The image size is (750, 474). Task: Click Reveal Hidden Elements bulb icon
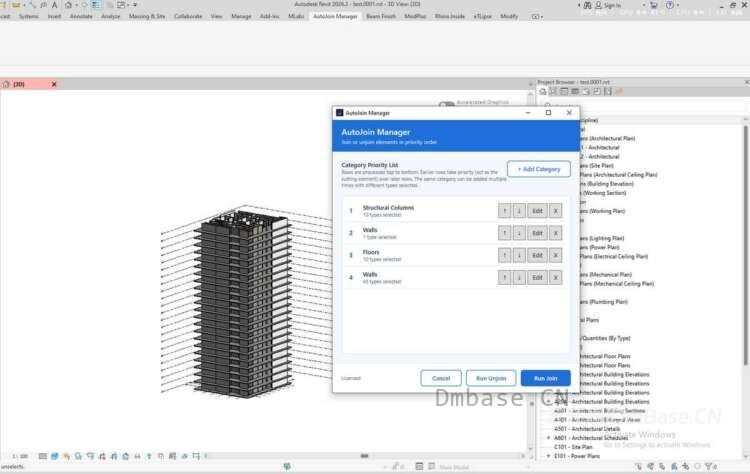(x=149, y=456)
